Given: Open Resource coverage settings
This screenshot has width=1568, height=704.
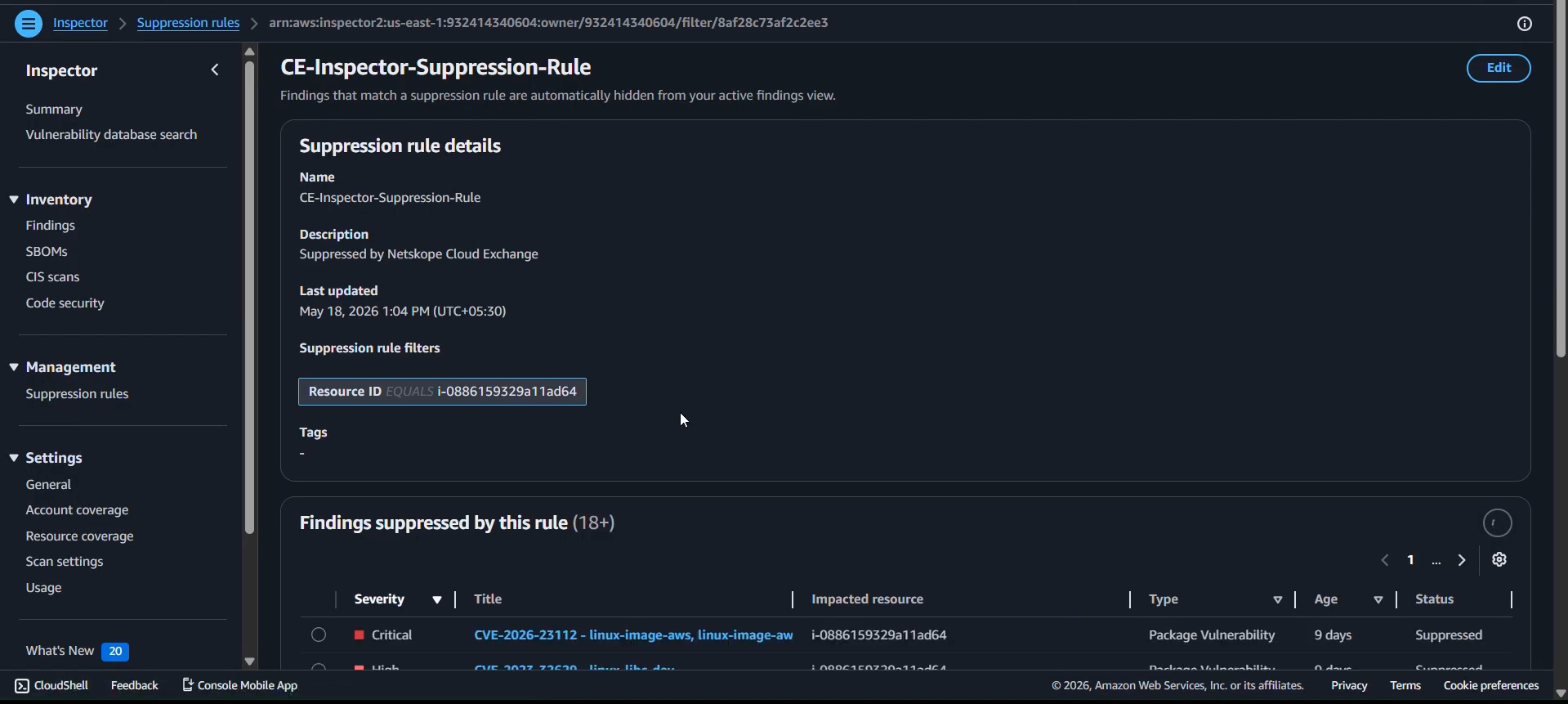Looking at the screenshot, I should pos(79,536).
